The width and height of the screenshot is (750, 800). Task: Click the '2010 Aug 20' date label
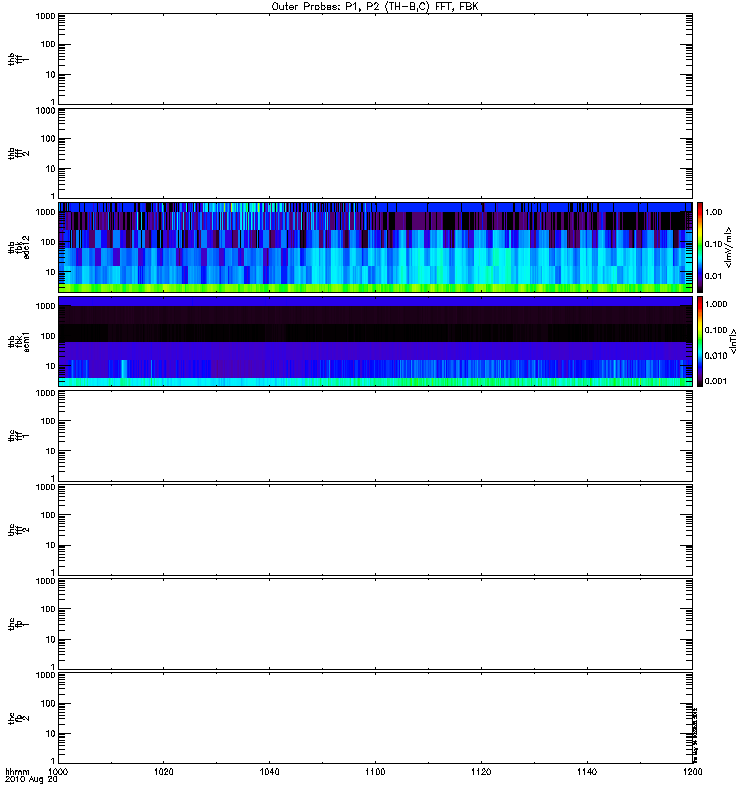click(31, 780)
